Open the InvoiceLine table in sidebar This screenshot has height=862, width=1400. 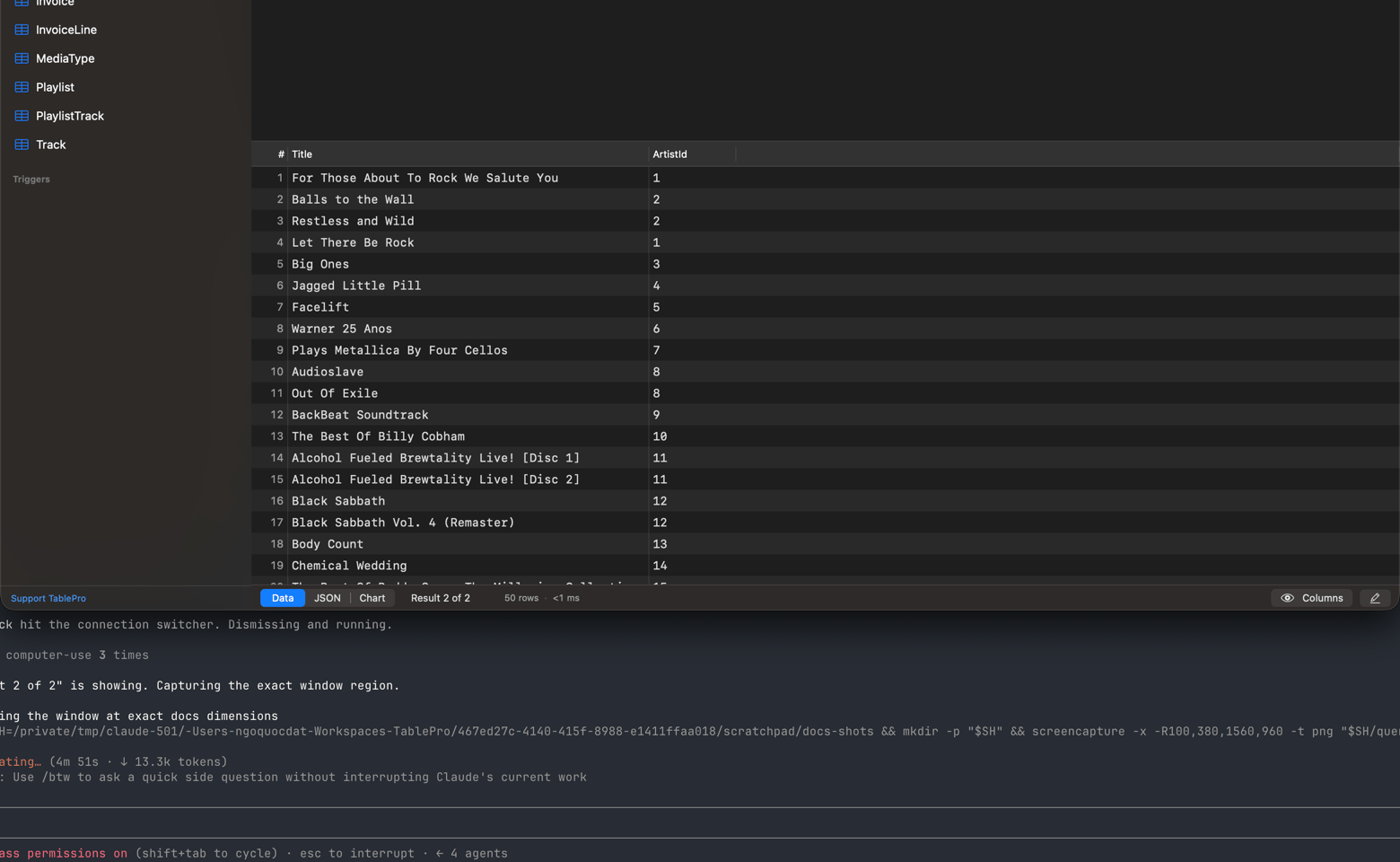[x=66, y=30]
